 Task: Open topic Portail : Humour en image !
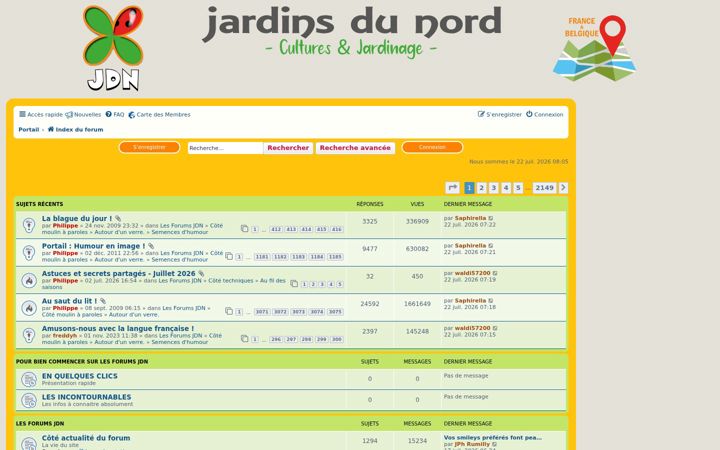(x=93, y=246)
